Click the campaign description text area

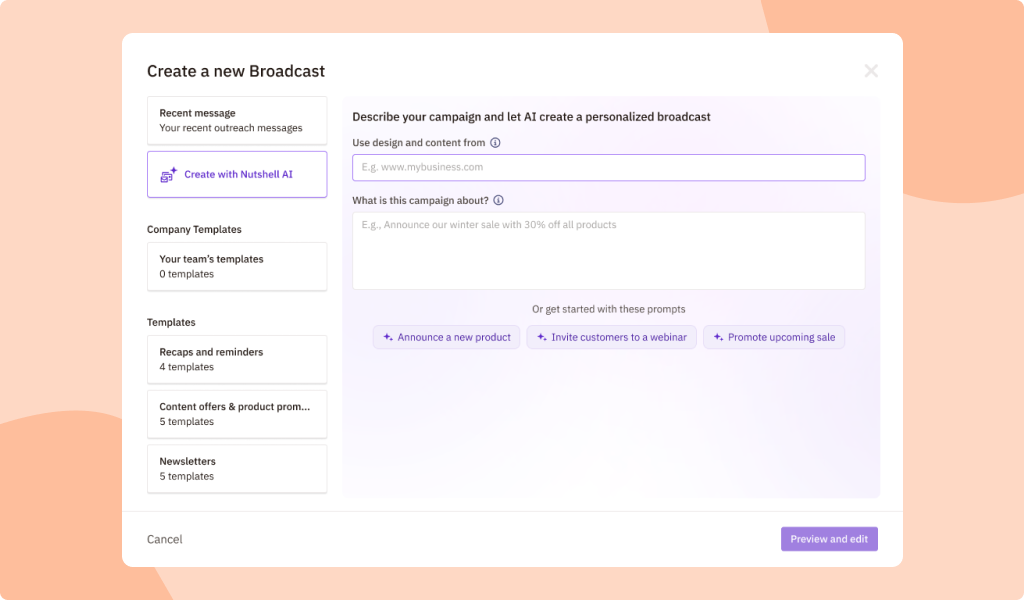(608, 250)
